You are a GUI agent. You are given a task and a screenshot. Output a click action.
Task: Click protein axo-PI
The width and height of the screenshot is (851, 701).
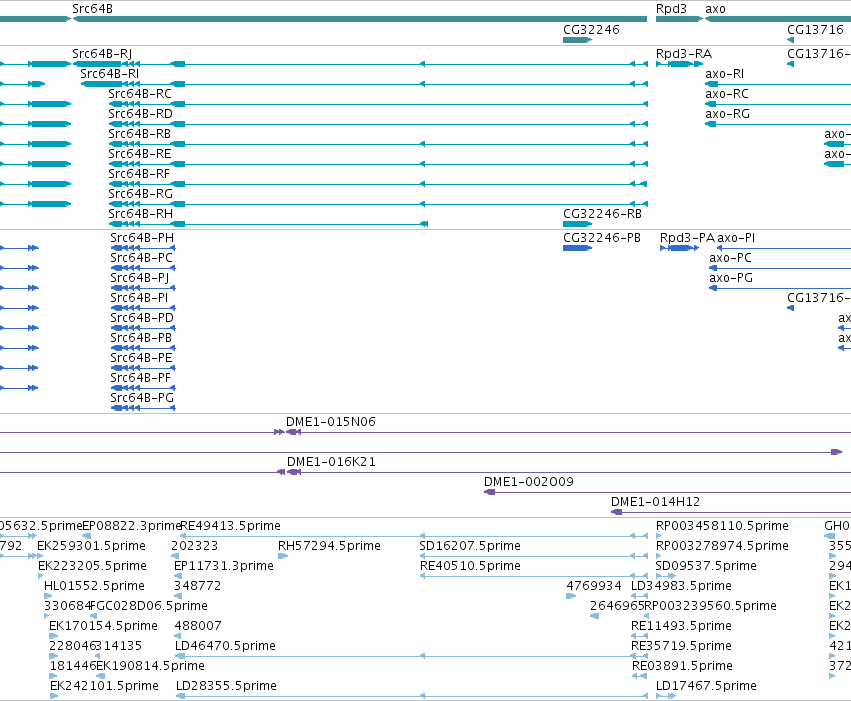pyautogui.click(x=784, y=248)
